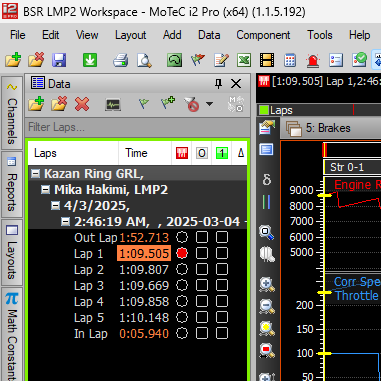Click the zoom in magnifier icon
The width and height of the screenshot is (381, 381).
point(267,285)
